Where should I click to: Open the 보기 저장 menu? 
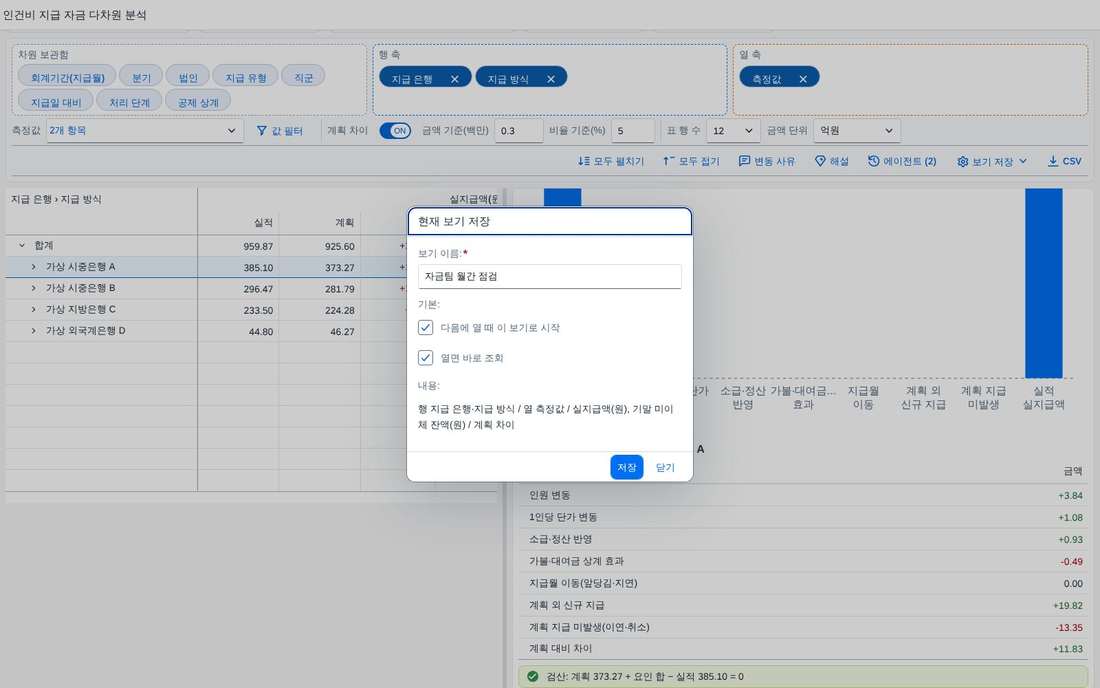click(x=992, y=161)
